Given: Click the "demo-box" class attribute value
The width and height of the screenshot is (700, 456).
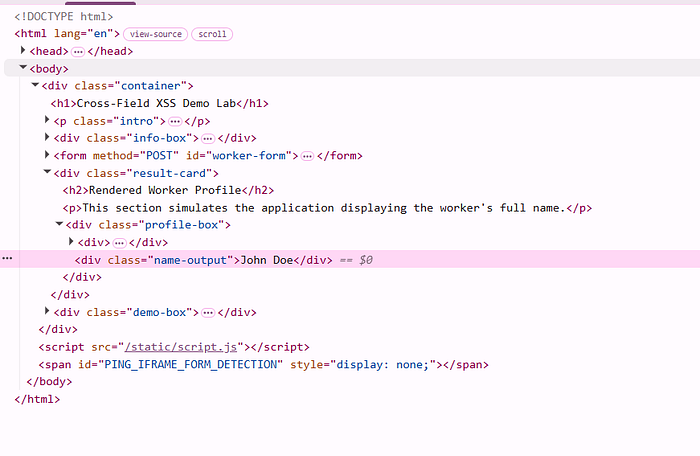Looking at the screenshot, I should (x=159, y=312).
